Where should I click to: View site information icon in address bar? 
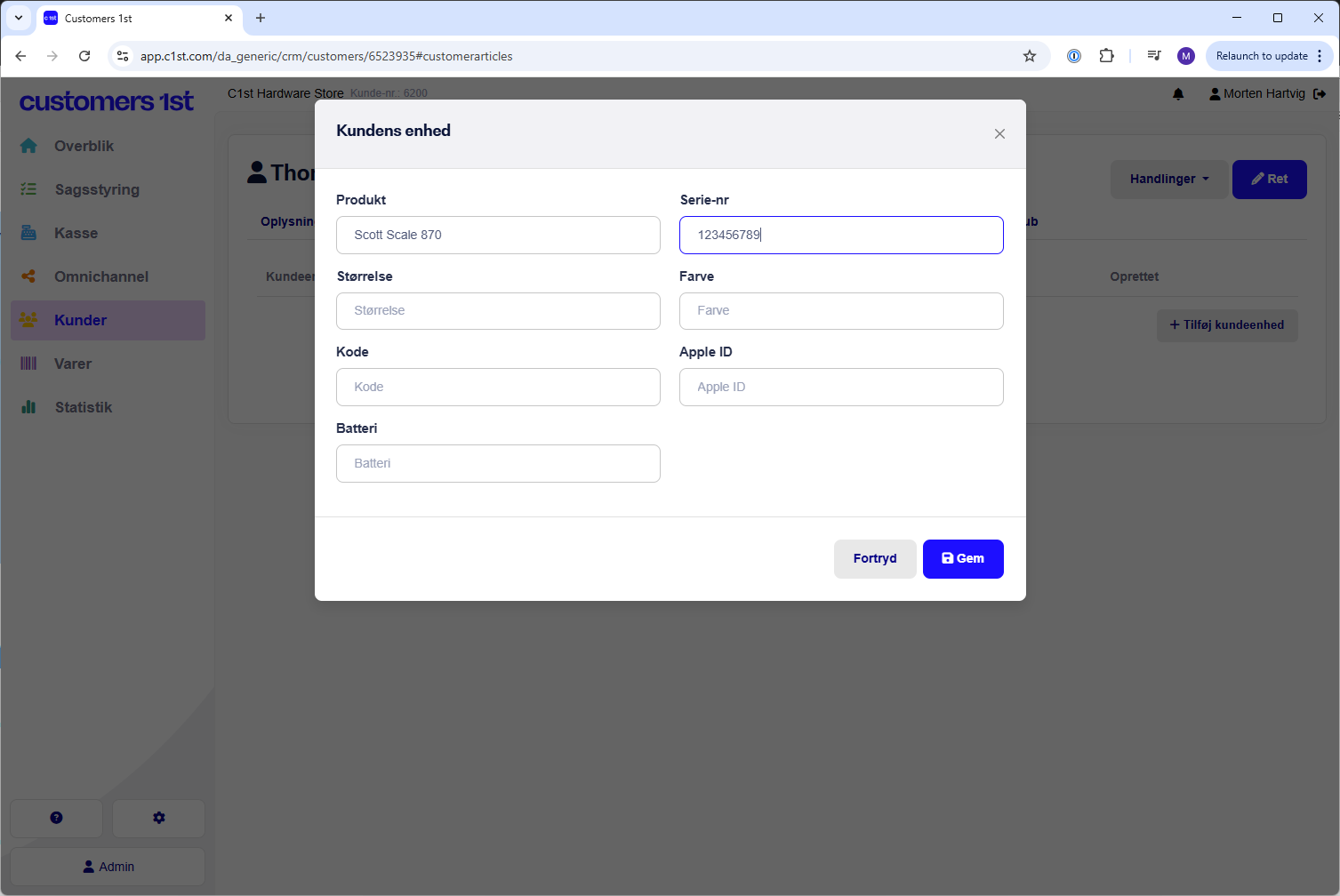pyautogui.click(x=123, y=56)
